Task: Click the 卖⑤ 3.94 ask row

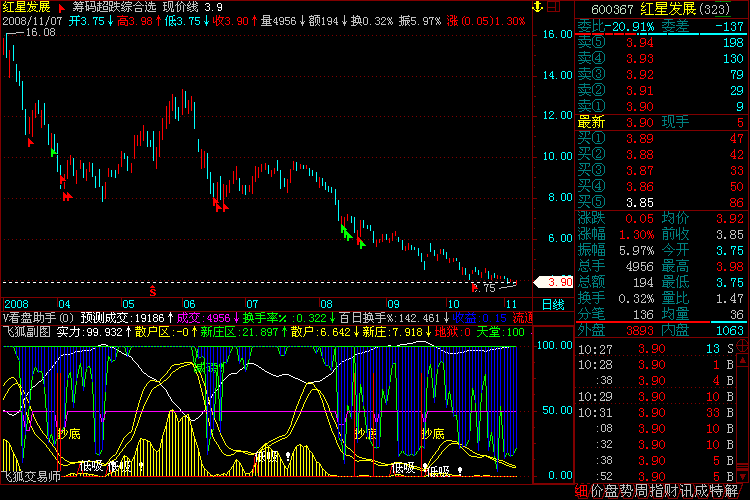Action: (x=661, y=43)
